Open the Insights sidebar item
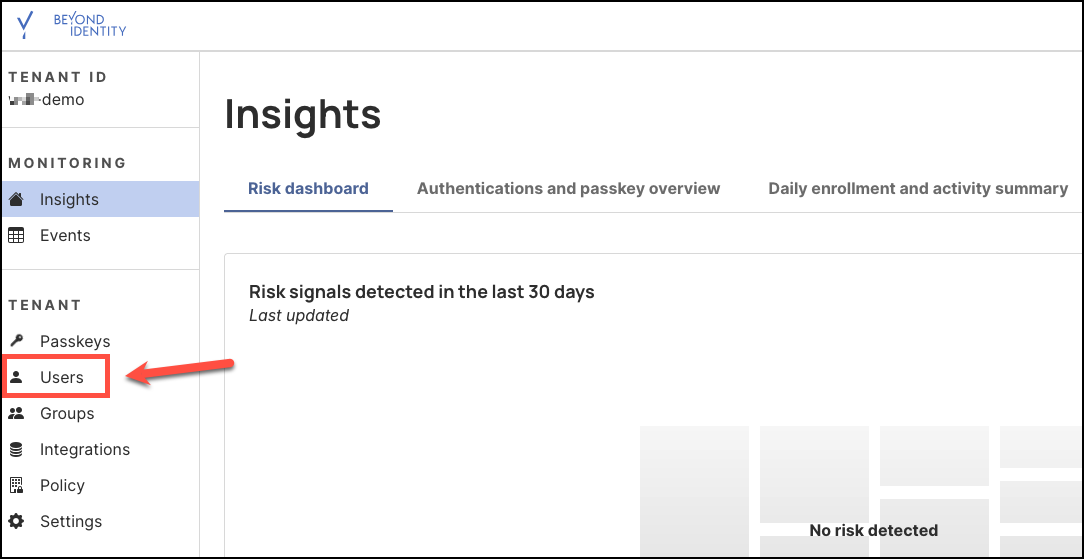Screen dimensions: 1084x559 click(x=69, y=199)
